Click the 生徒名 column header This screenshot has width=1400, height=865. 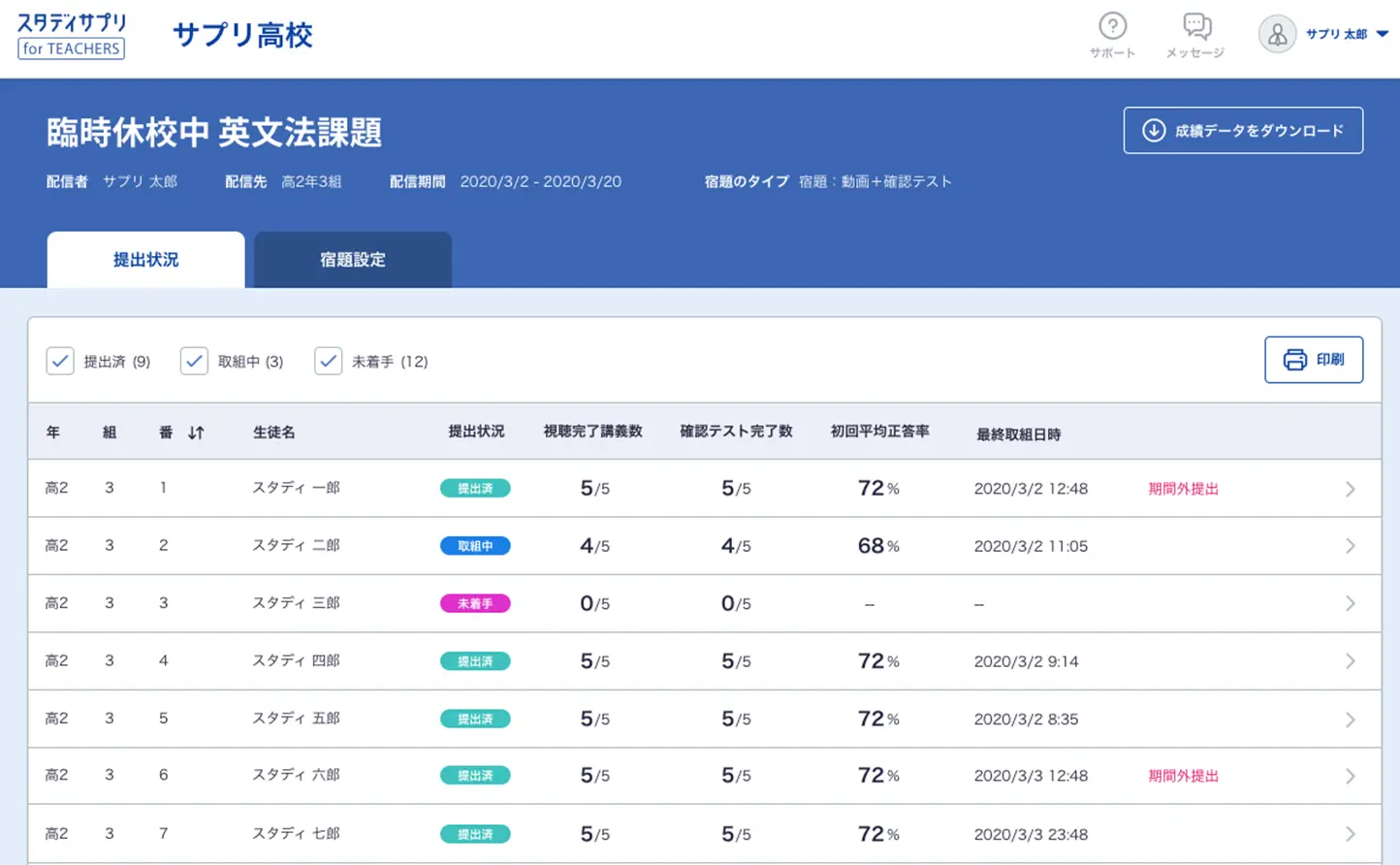coord(274,432)
